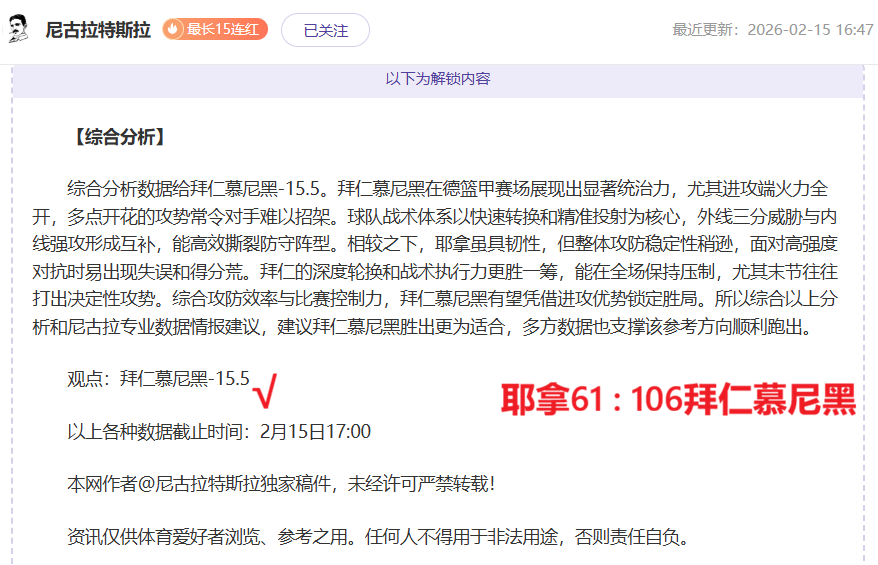Image resolution: width=878 pixels, height=565 pixels.
Task: Select the 最长15连红 badge label
Action: (x=223, y=30)
